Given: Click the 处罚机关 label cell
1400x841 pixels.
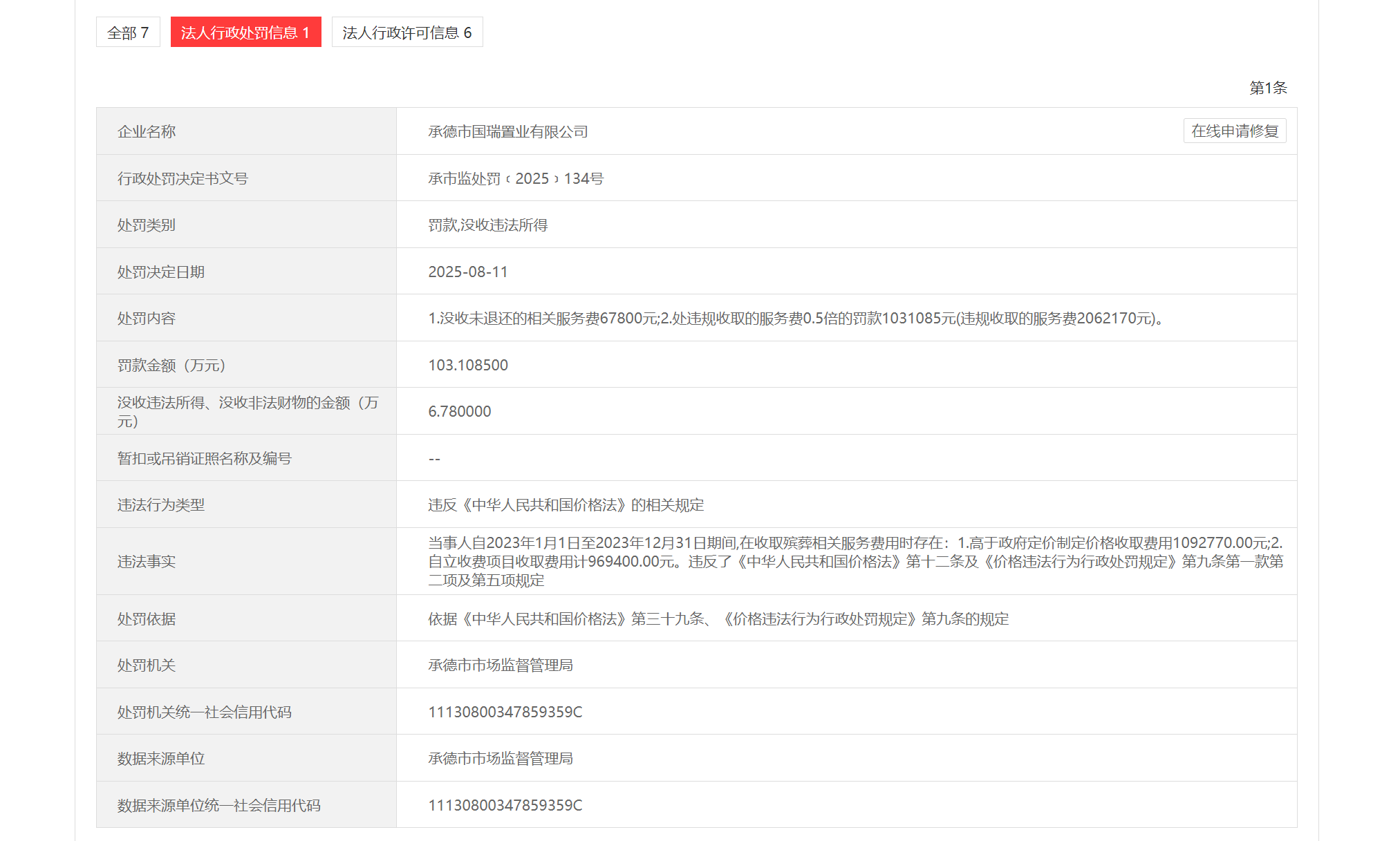Looking at the screenshot, I should 246,665.
